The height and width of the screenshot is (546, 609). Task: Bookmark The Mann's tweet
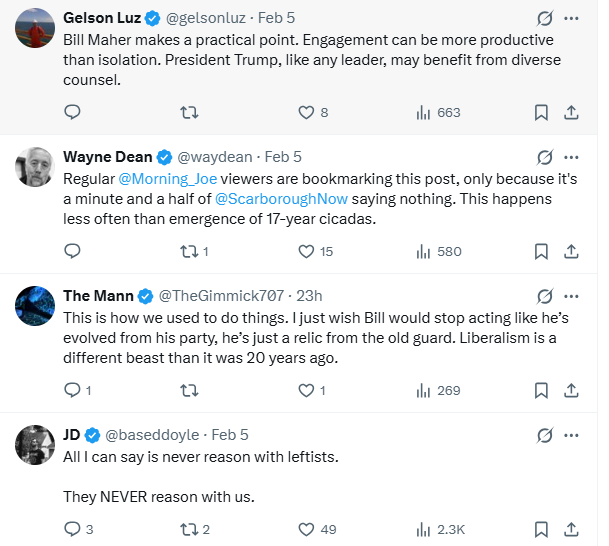pos(541,391)
